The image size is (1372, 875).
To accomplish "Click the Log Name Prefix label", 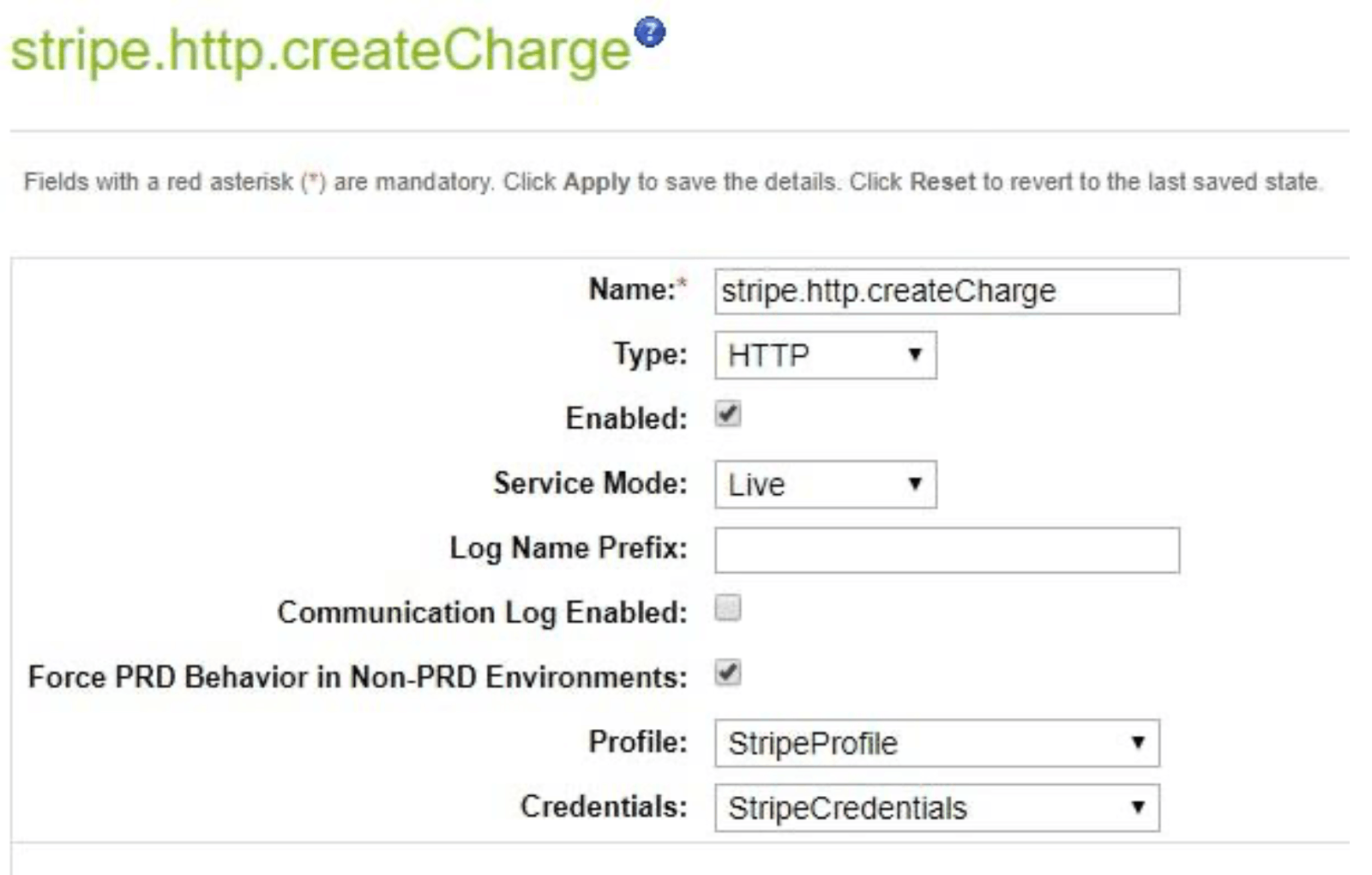I will coord(569,548).
